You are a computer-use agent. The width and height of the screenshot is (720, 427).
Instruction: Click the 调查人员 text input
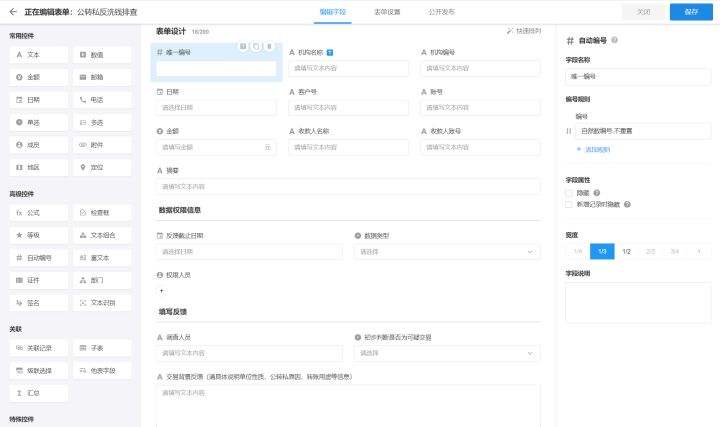[249, 353]
